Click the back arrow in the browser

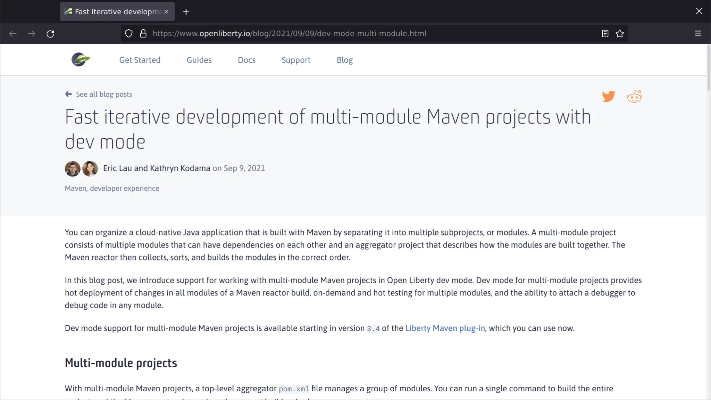[x=13, y=33]
